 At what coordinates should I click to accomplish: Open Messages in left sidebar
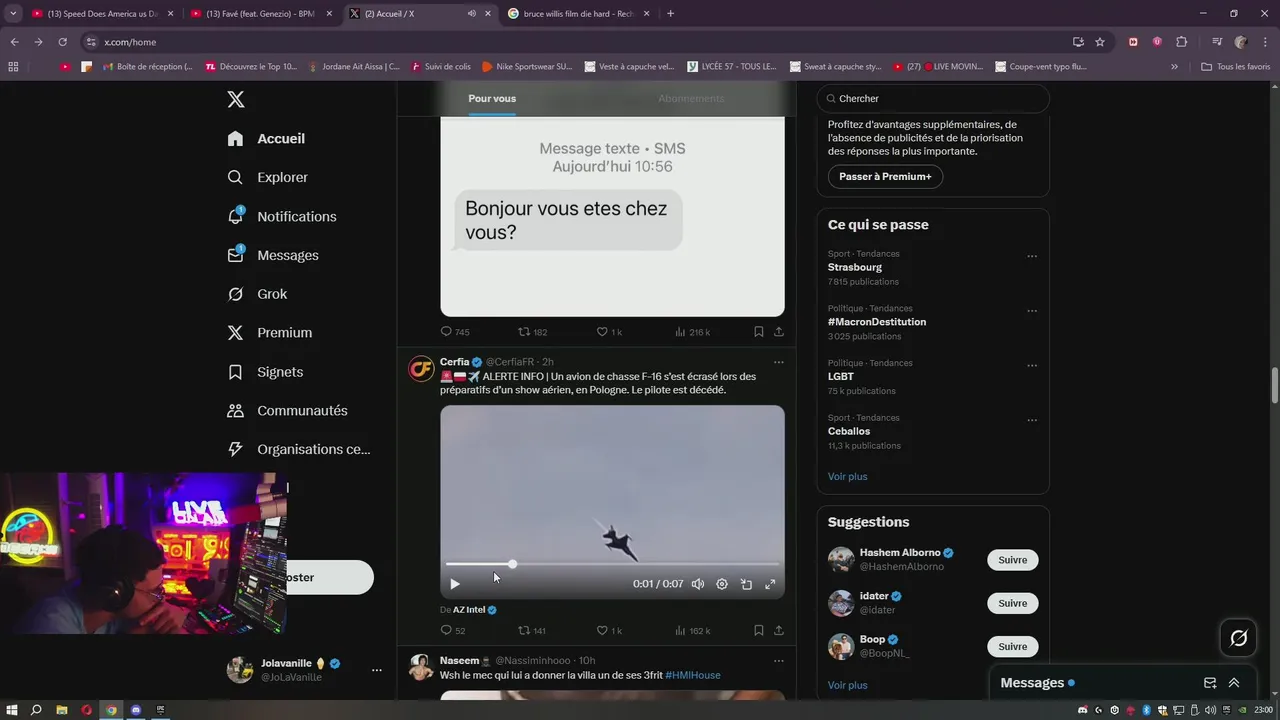272,255
